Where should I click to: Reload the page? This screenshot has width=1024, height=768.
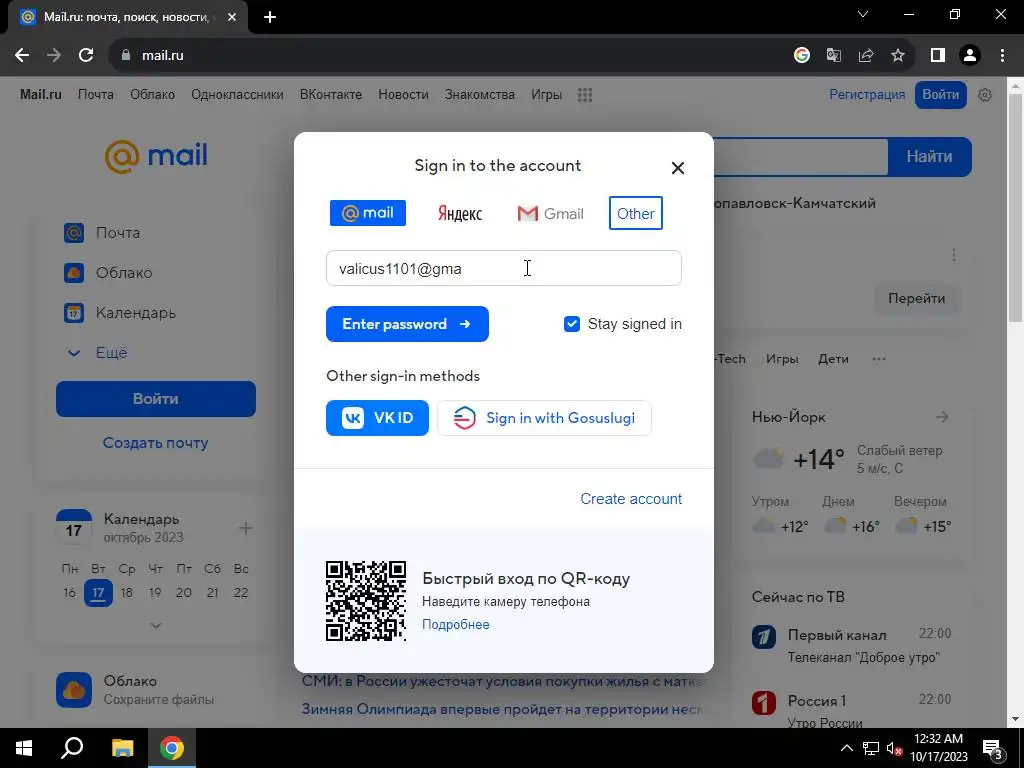[86, 56]
